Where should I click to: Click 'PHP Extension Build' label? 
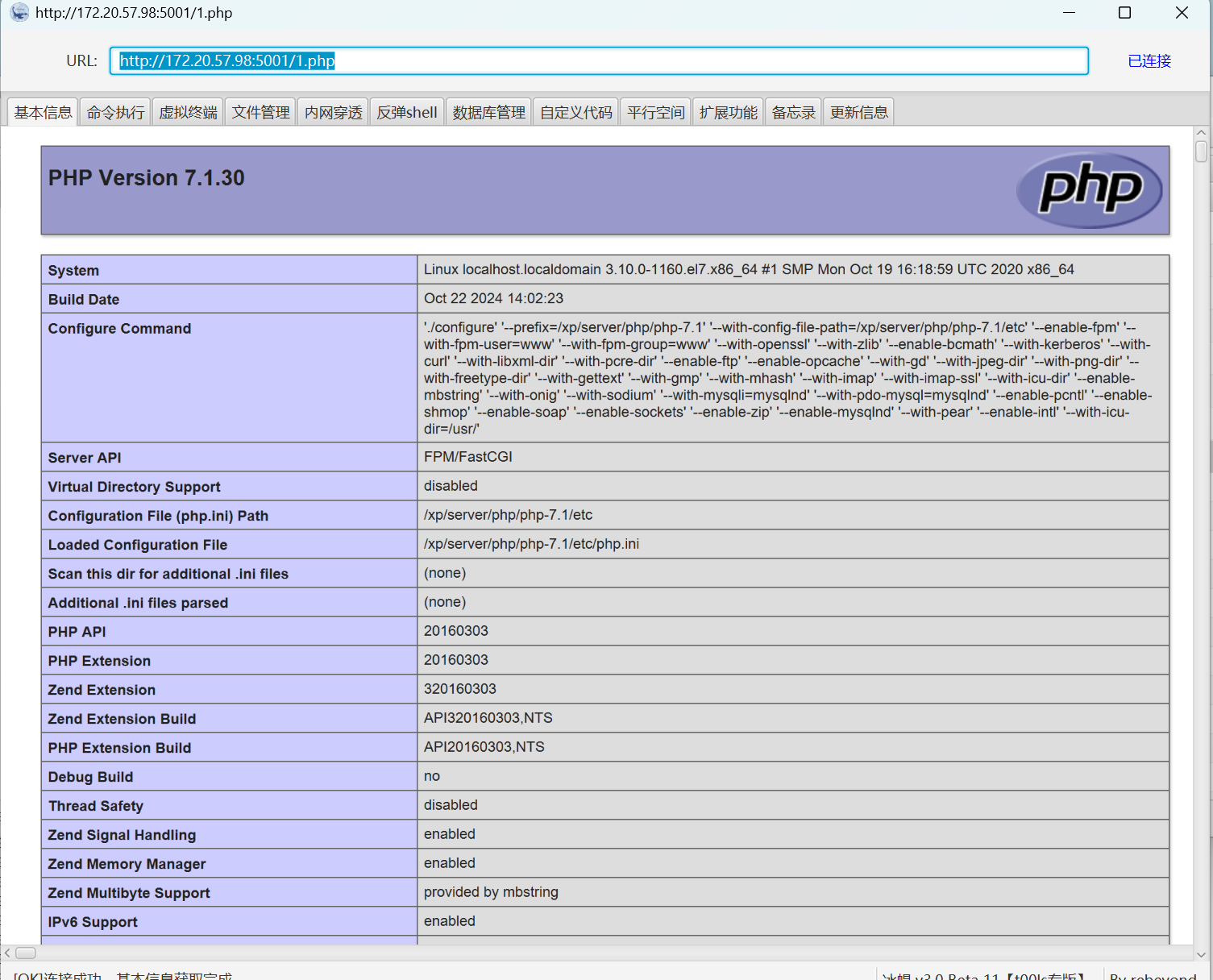tap(119, 748)
